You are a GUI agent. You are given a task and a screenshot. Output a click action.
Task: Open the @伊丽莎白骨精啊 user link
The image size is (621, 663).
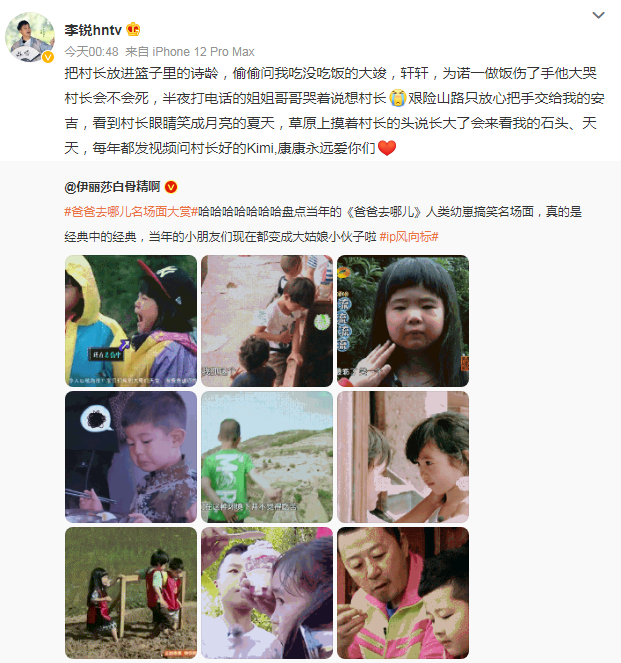click(112, 186)
